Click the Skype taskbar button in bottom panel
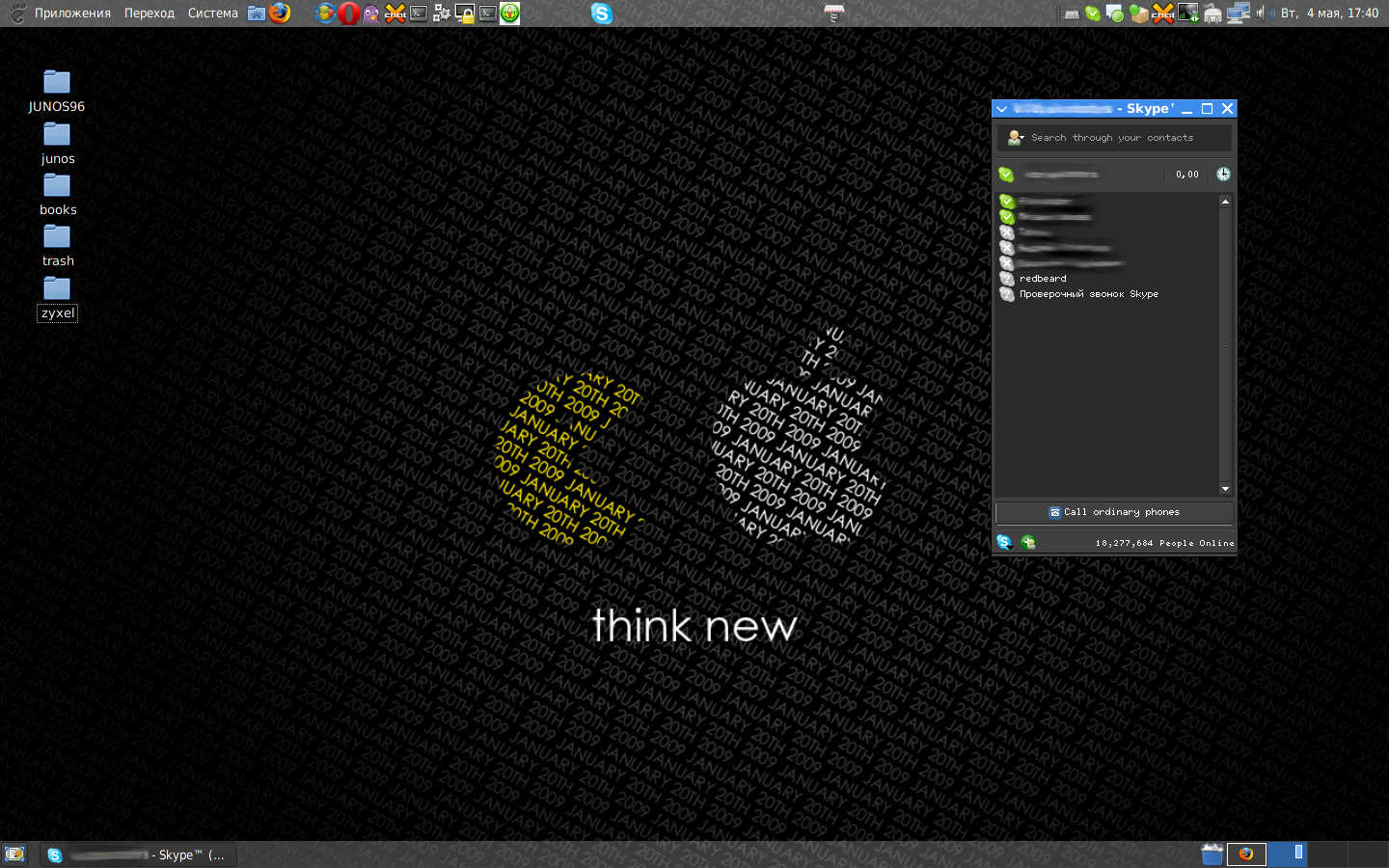 coord(138,854)
